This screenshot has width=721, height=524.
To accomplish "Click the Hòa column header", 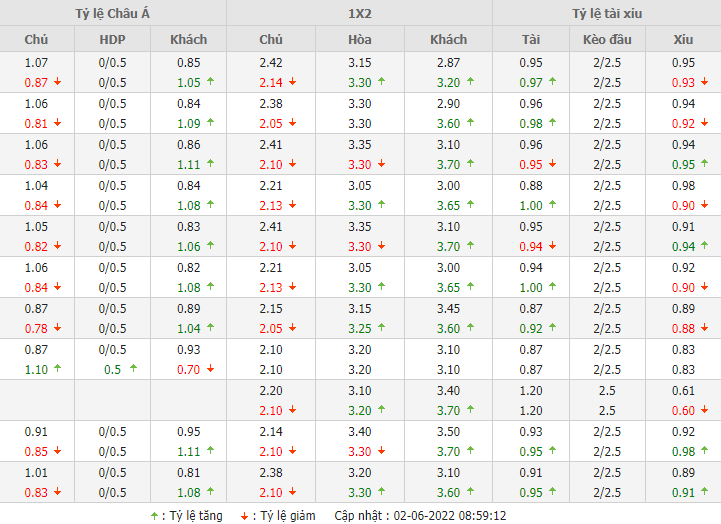I will 360,40.
